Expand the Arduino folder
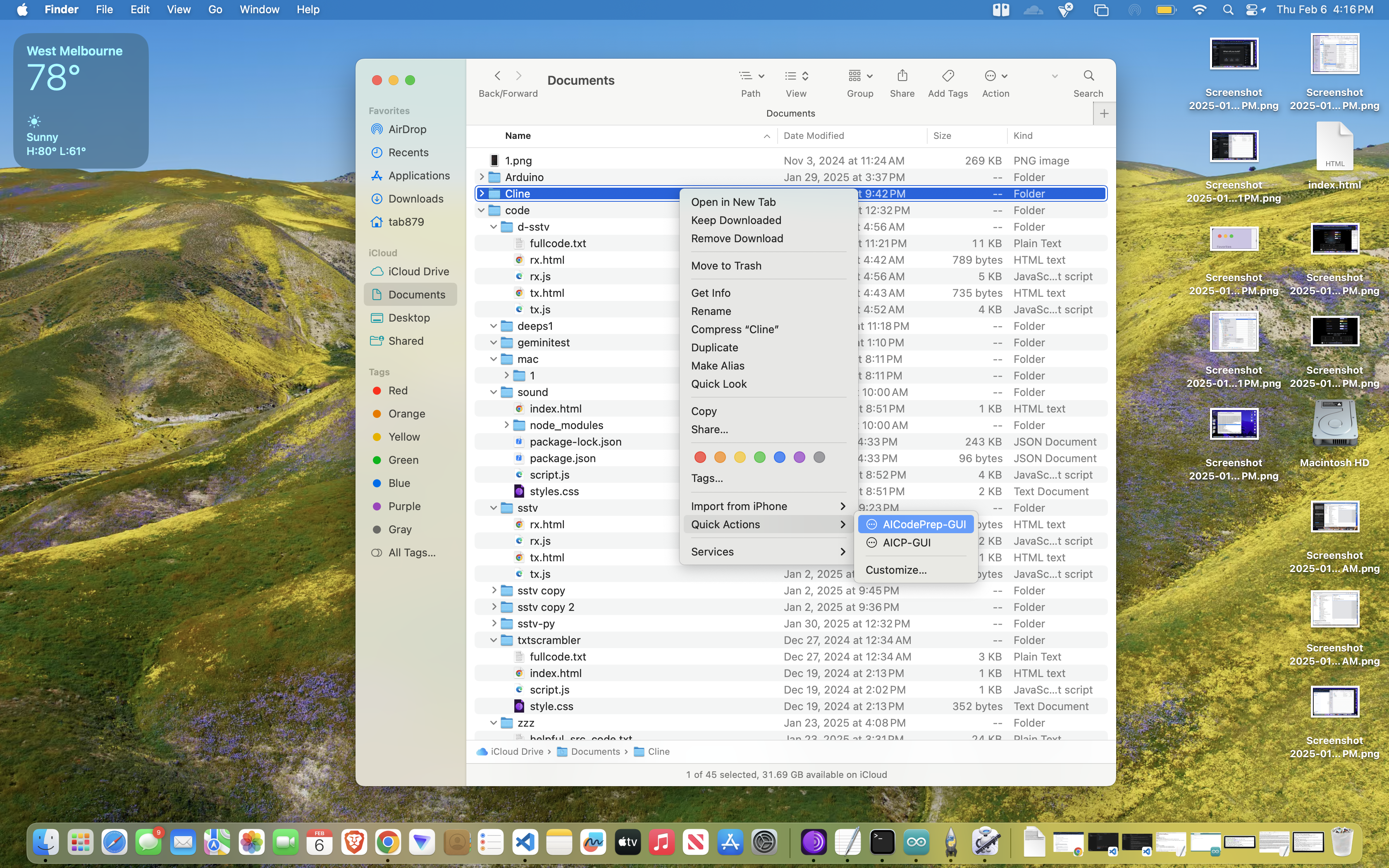The image size is (1389, 868). coord(482,177)
